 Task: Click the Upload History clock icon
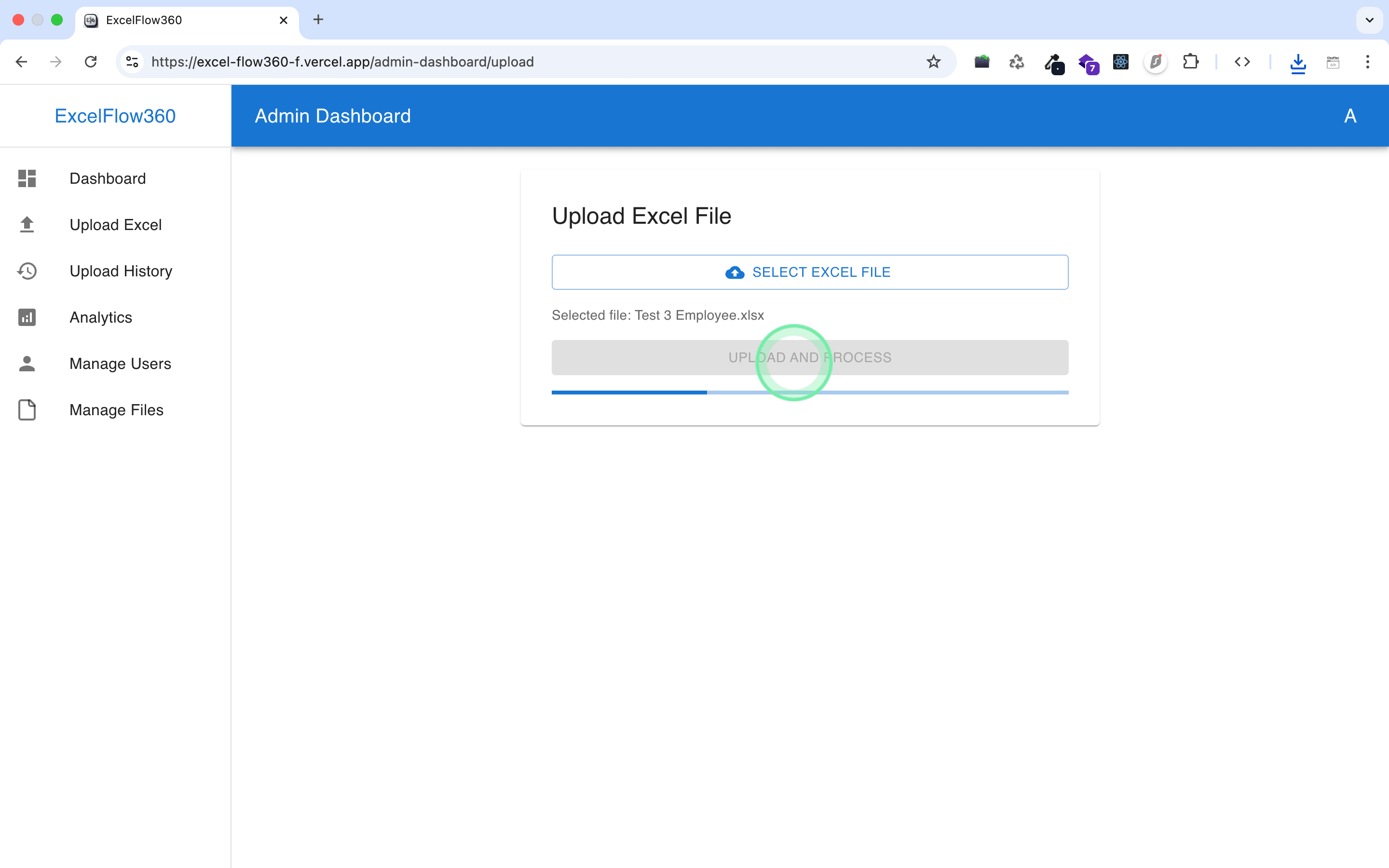(27, 271)
